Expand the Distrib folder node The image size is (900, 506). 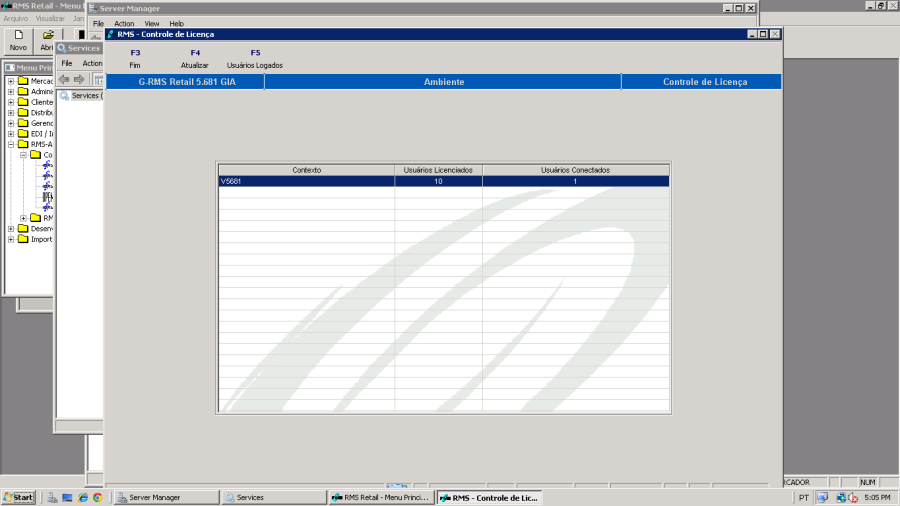pyautogui.click(x=11, y=112)
